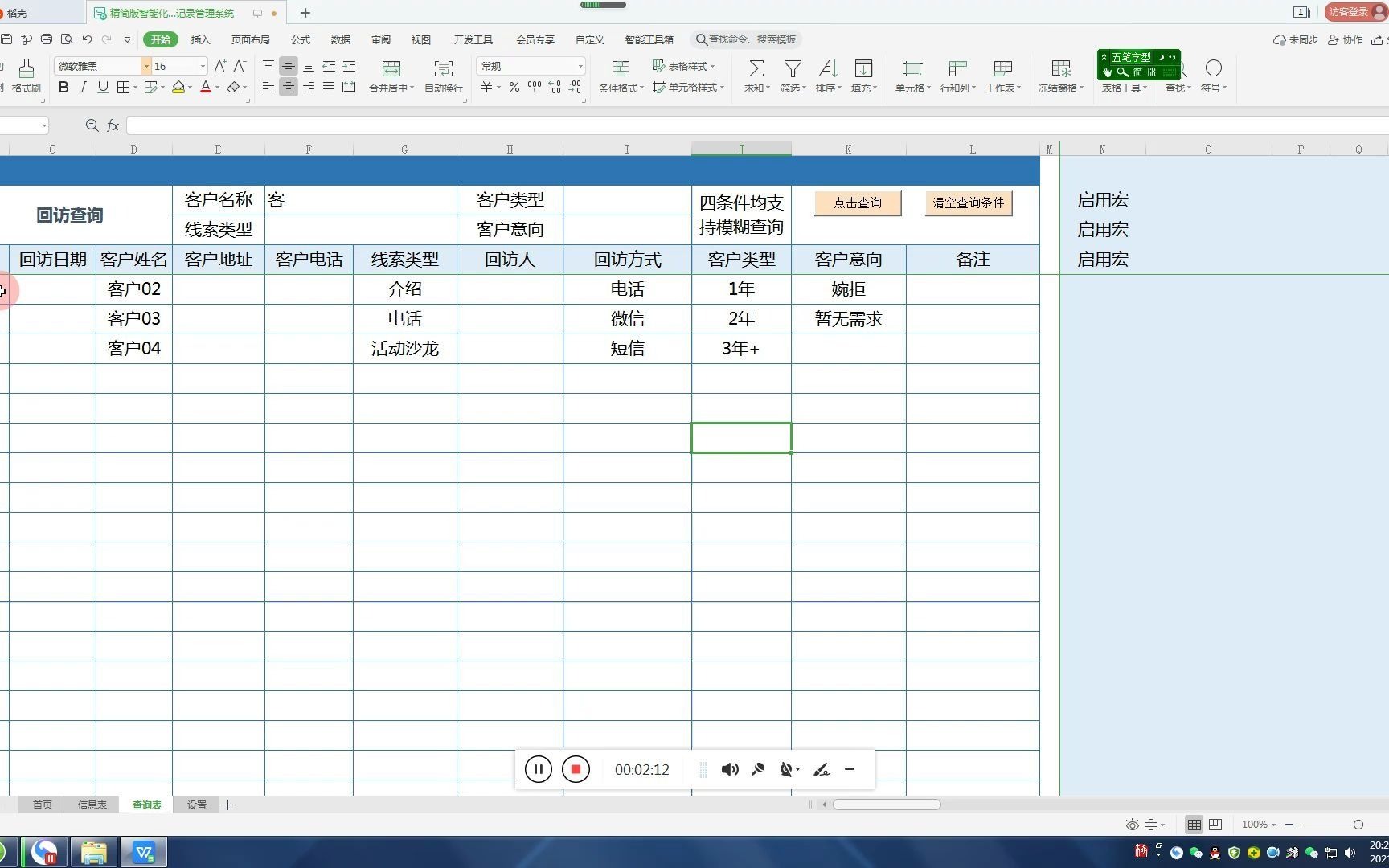Screen dimensions: 1389x868
Task: Click the horizontal scrollbar thumb
Action: coord(887,805)
